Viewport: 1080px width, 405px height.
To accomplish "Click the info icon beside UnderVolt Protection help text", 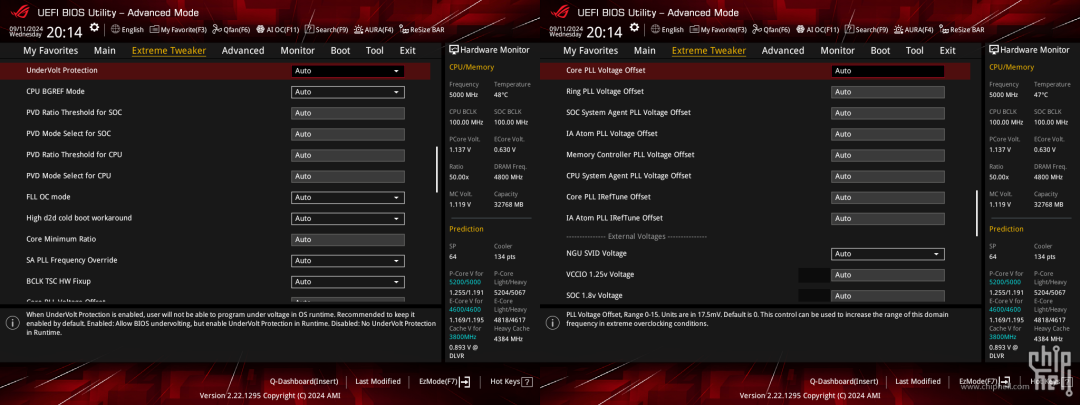I will click(x=12, y=322).
